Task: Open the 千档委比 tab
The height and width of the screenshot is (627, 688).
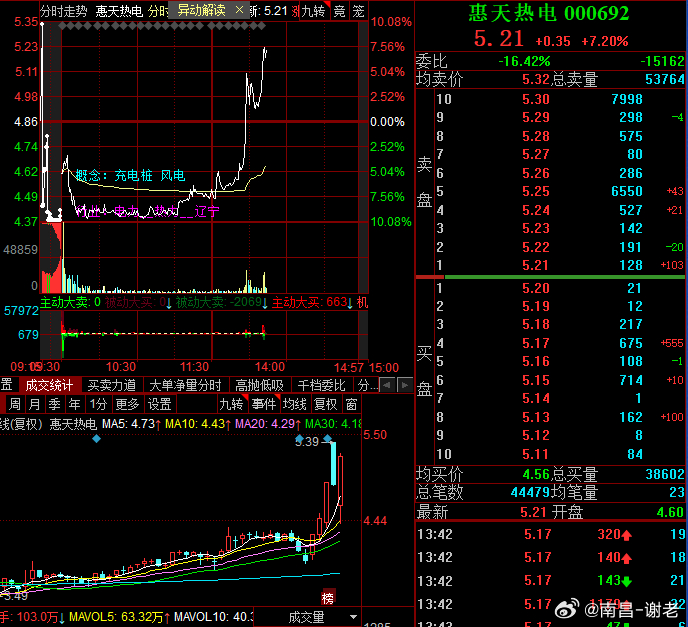Action: tap(321, 385)
